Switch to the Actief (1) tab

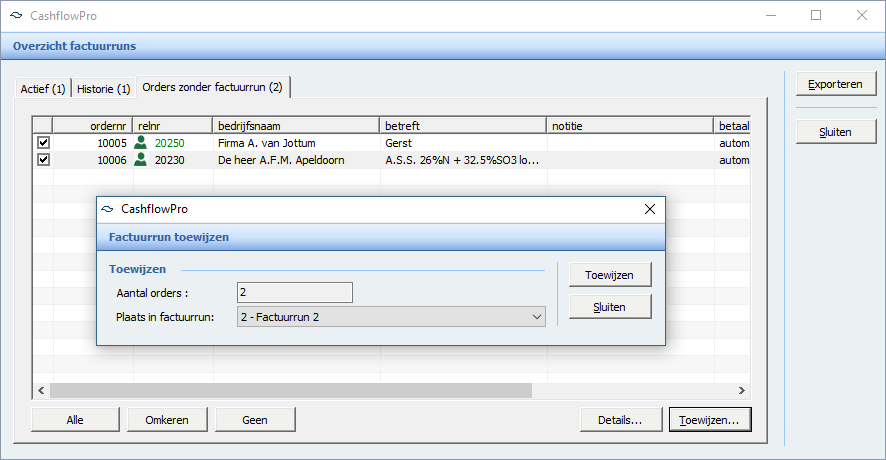43,89
